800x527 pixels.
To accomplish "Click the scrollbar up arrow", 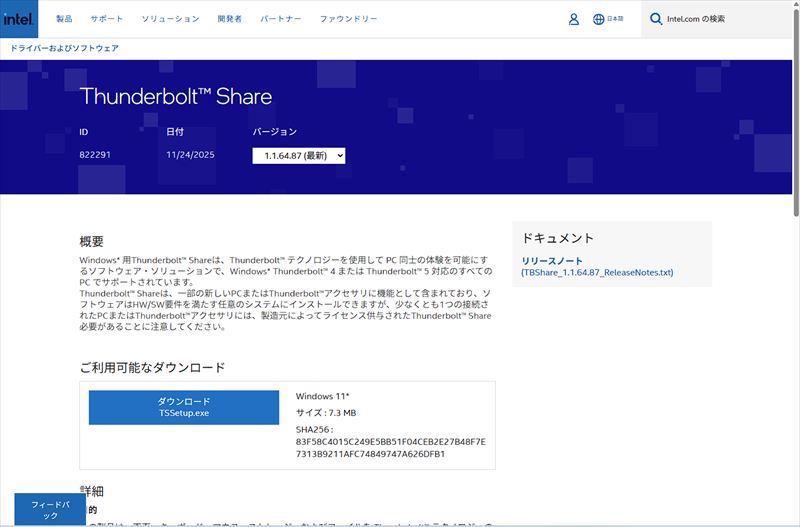I will coord(795,5).
